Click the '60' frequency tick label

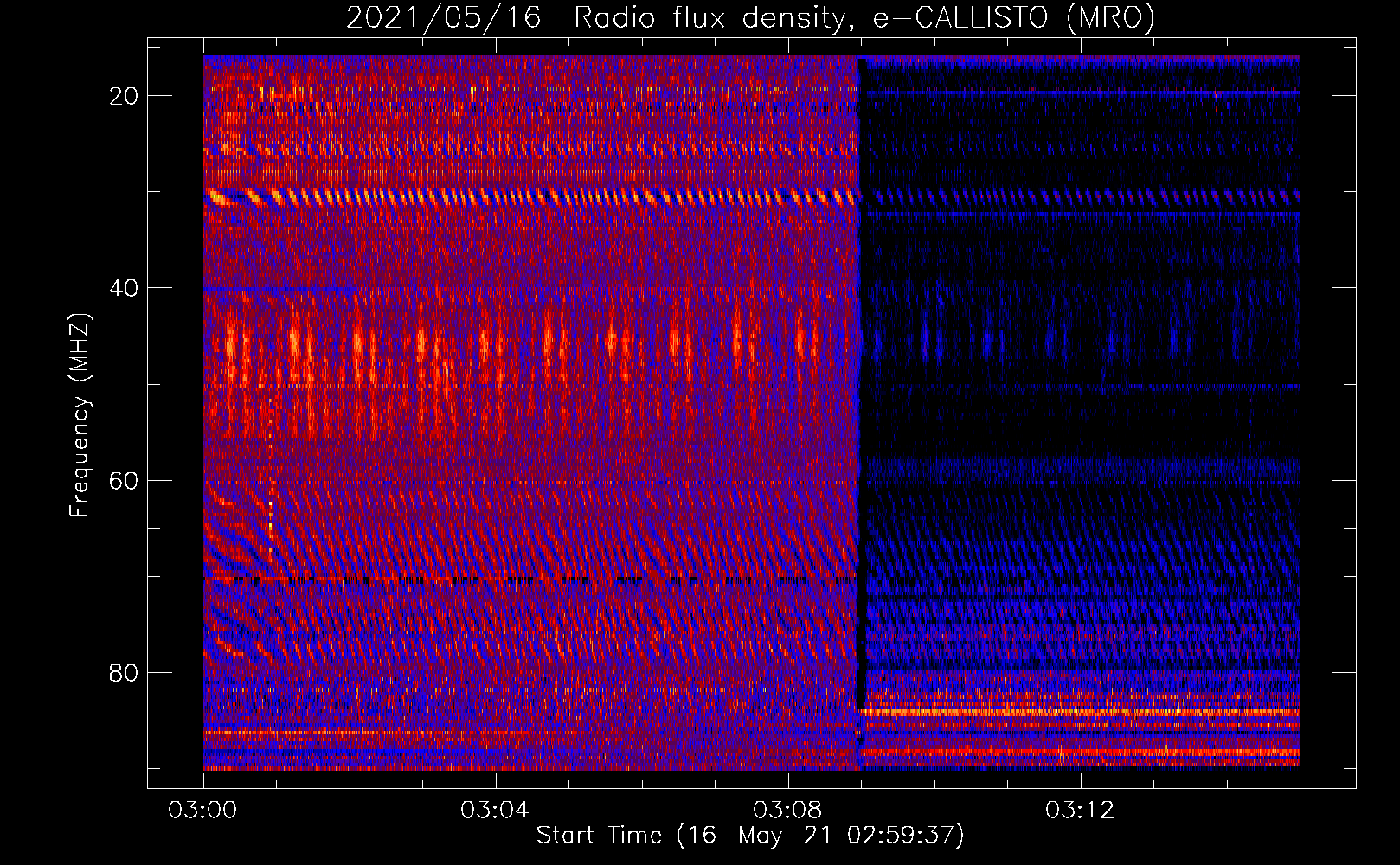[x=125, y=480]
